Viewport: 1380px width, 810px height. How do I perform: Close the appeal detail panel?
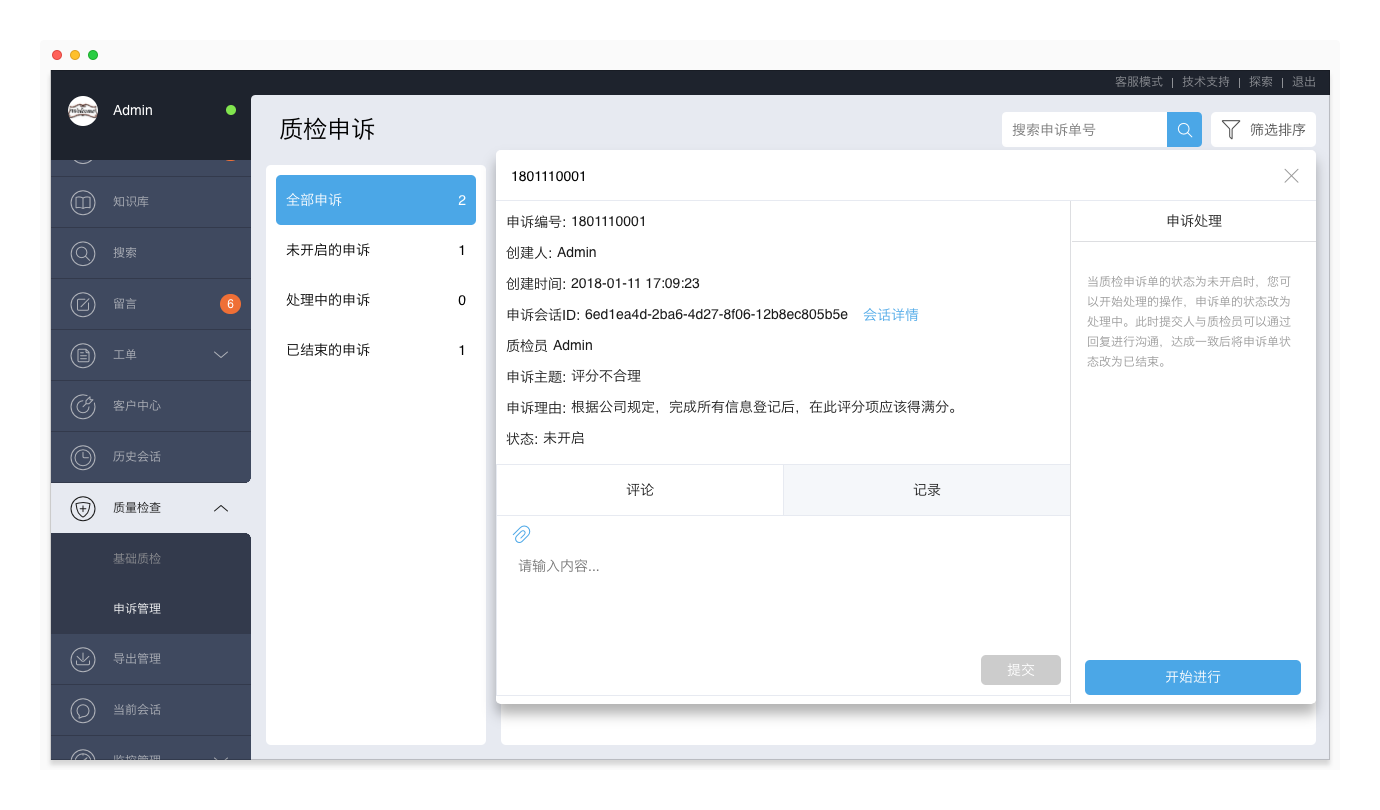point(1291,176)
